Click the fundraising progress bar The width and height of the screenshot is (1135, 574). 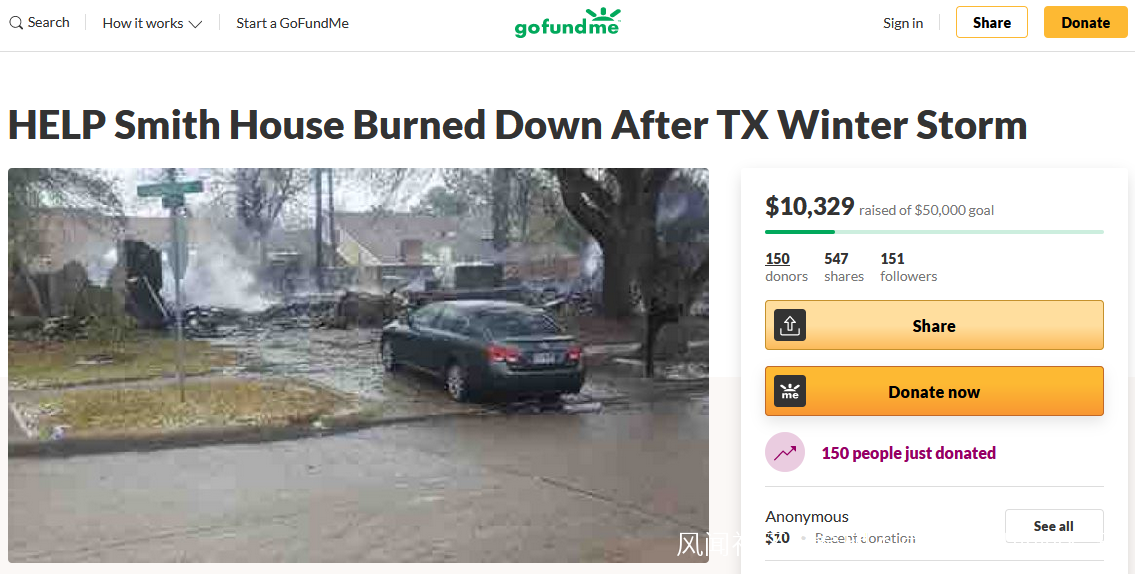point(934,232)
